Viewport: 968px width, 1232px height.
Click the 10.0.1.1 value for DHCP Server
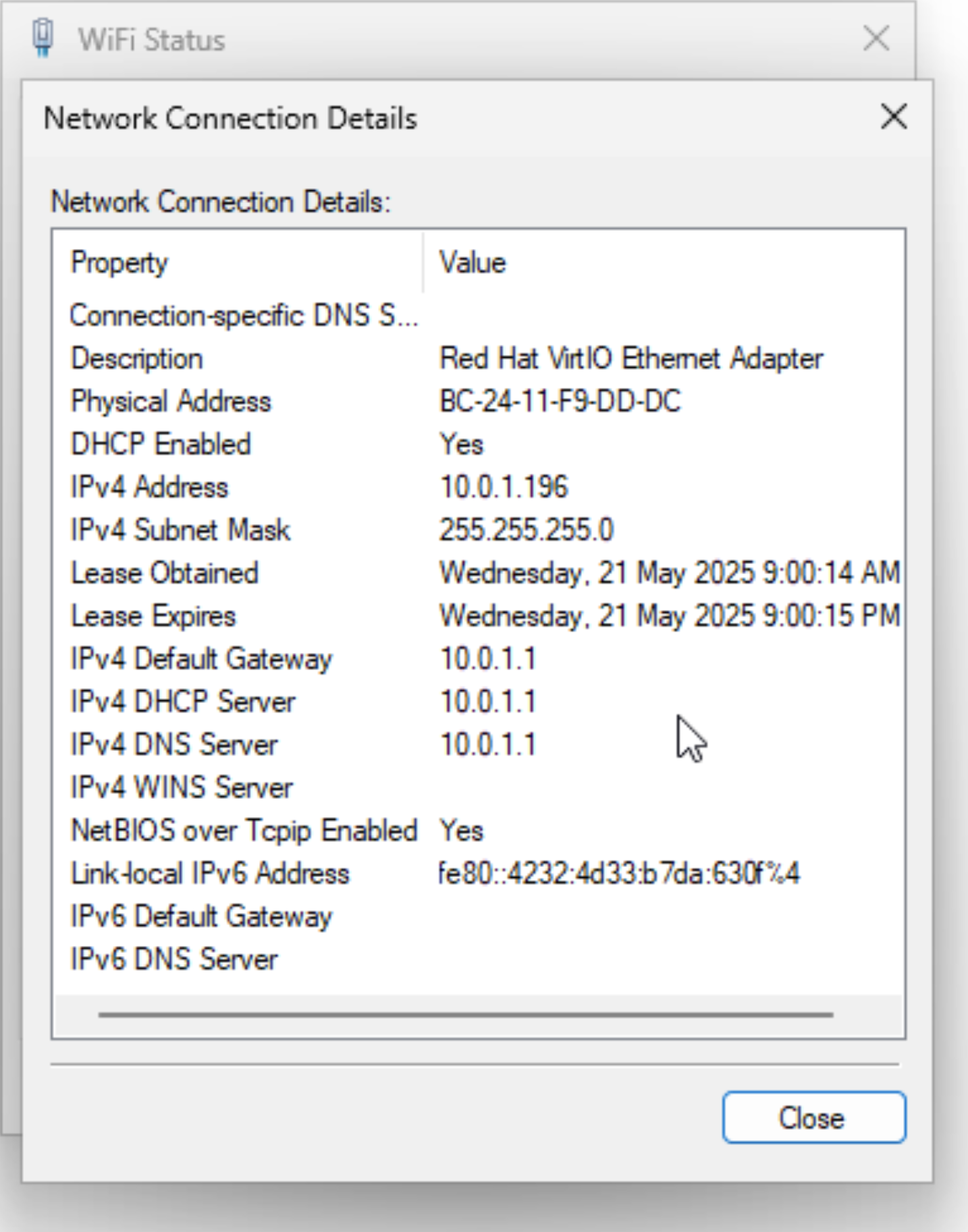[x=488, y=702]
